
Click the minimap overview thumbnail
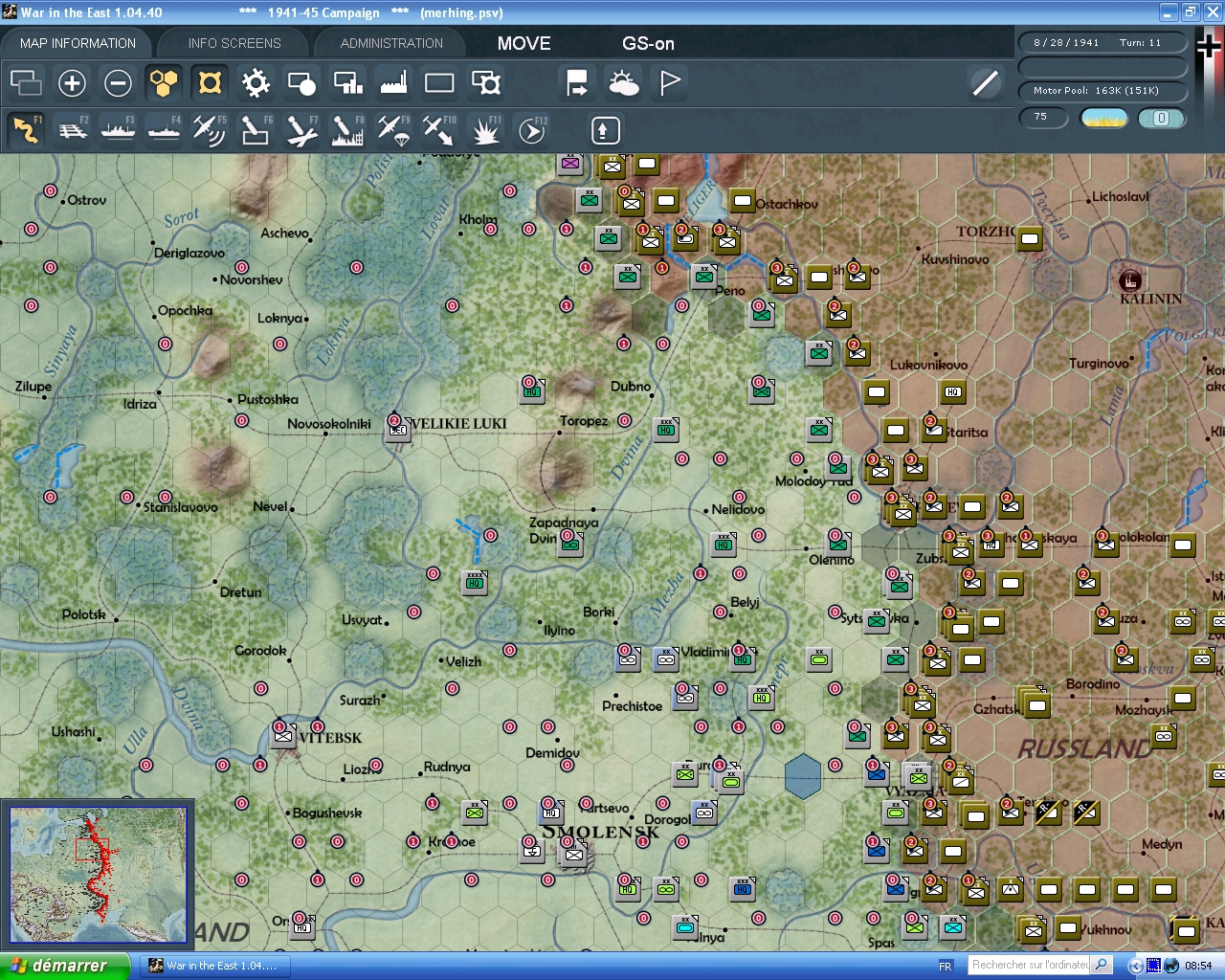click(x=98, y=875)
